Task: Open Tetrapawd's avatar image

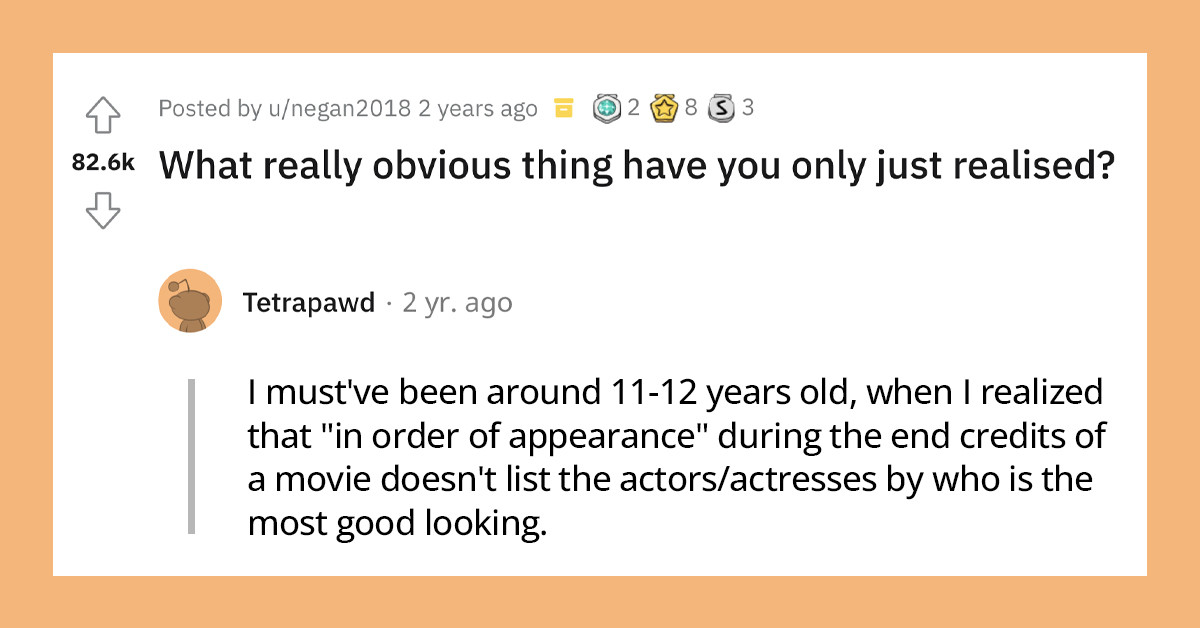Action: pos(190,301)
